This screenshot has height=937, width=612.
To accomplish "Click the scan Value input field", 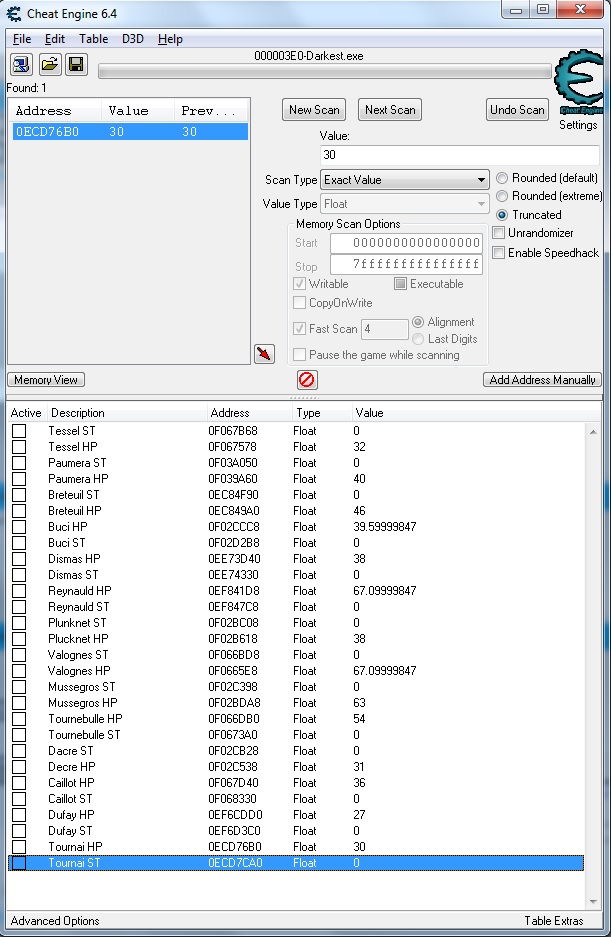I will click(460, 155).
